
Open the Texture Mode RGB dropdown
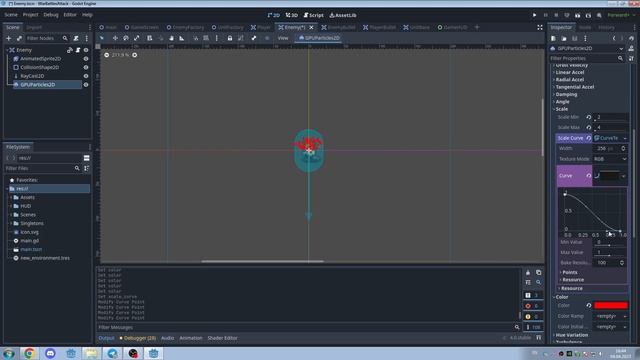(x=610, y=159)
